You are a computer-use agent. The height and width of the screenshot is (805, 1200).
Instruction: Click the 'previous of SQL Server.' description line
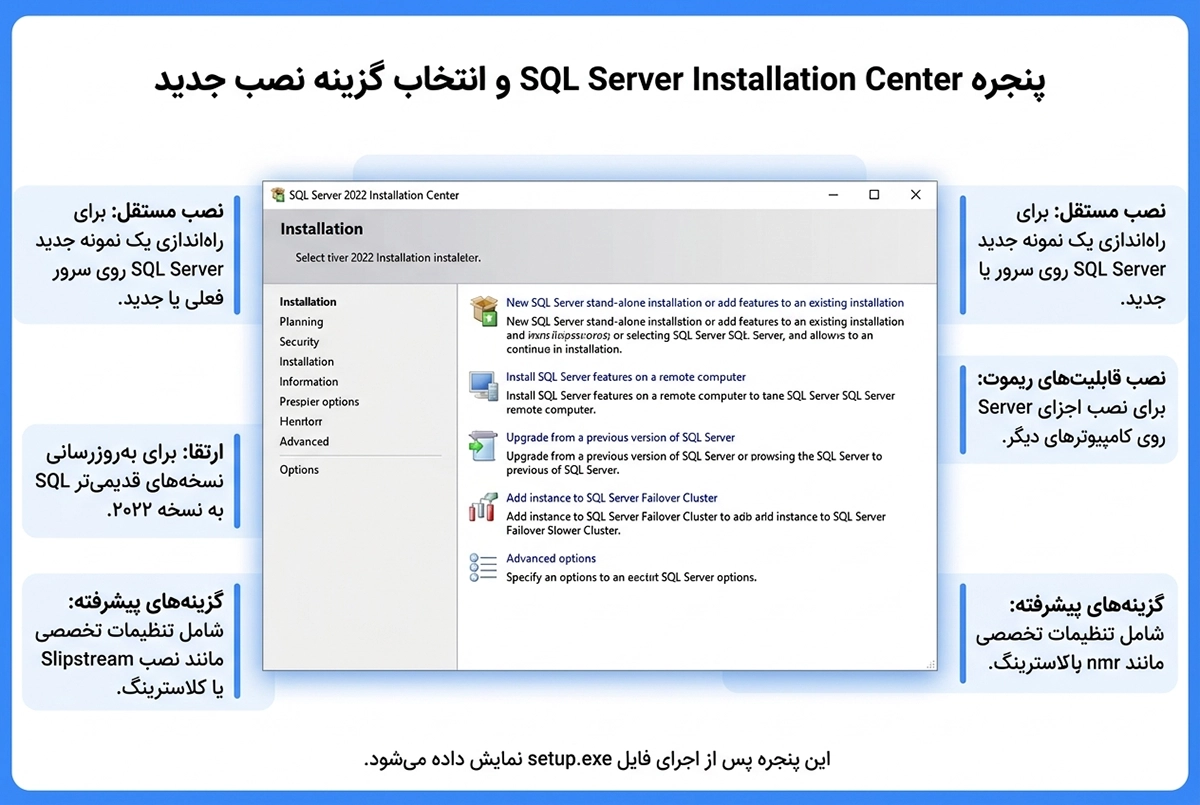[563, 470]
